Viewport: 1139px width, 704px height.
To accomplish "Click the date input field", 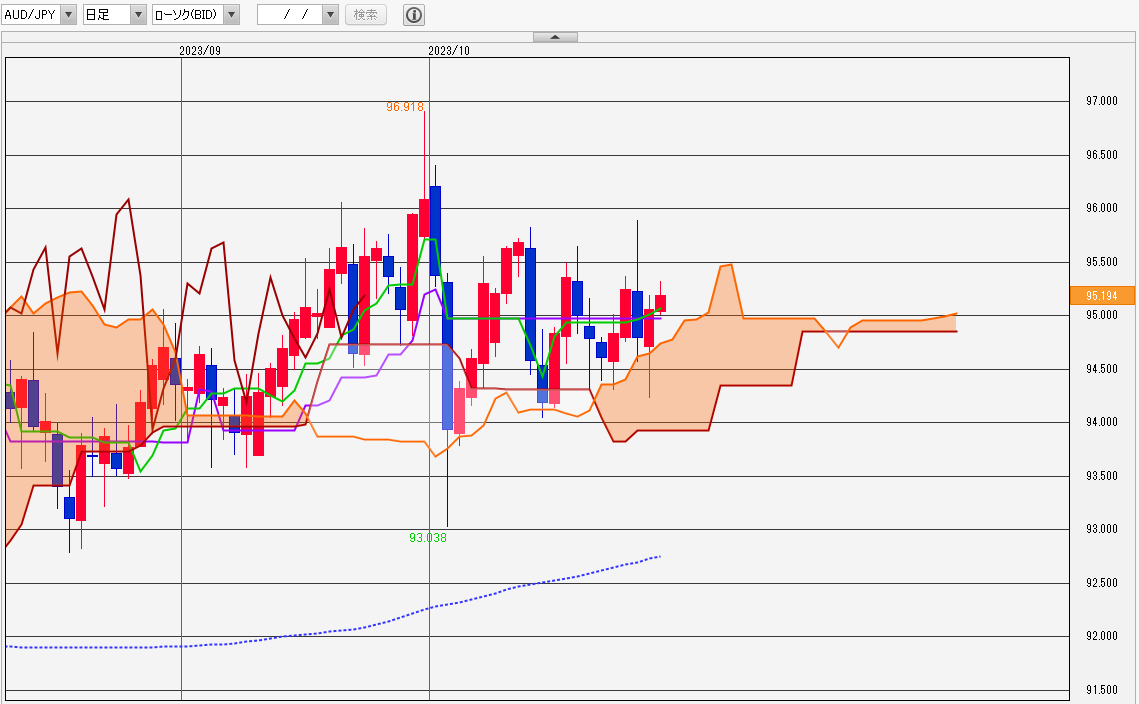I will pos(290,15).
